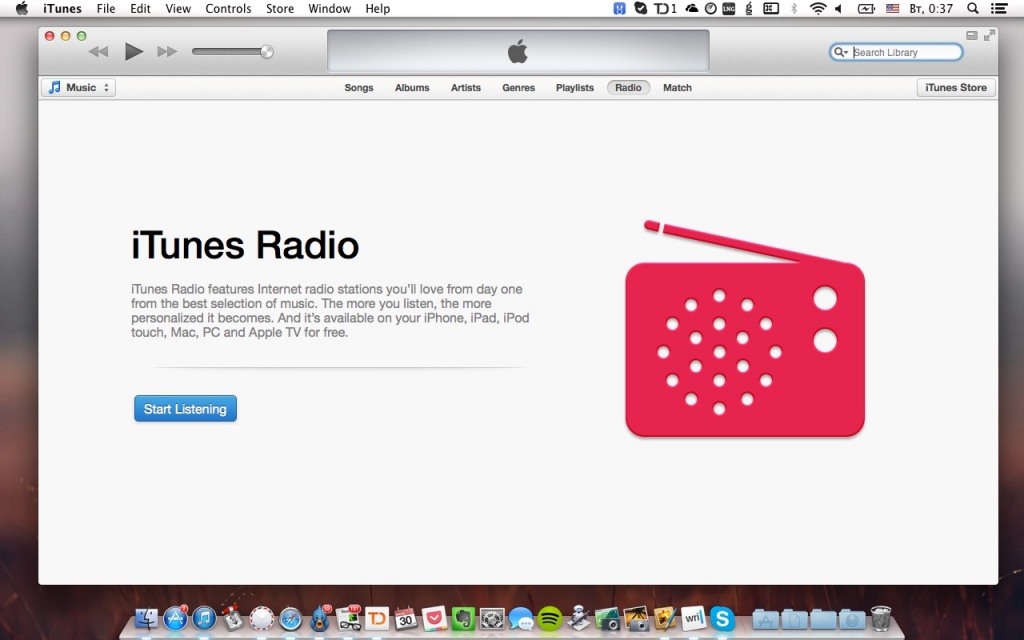This screenshot has height=640, width=1024.
Task: Open Todoist from the dock
Action: point(377,618)
